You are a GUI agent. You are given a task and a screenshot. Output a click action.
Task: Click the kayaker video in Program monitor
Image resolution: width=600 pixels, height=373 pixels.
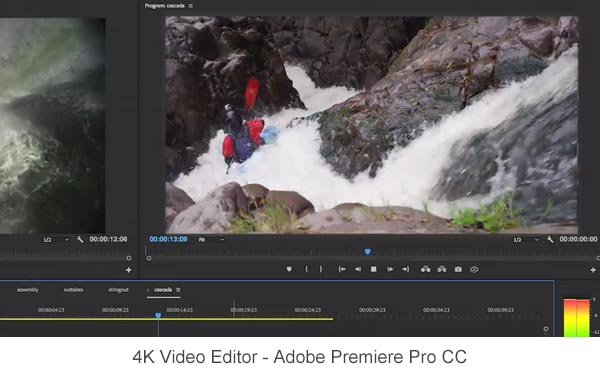click(x=371, y=125)
